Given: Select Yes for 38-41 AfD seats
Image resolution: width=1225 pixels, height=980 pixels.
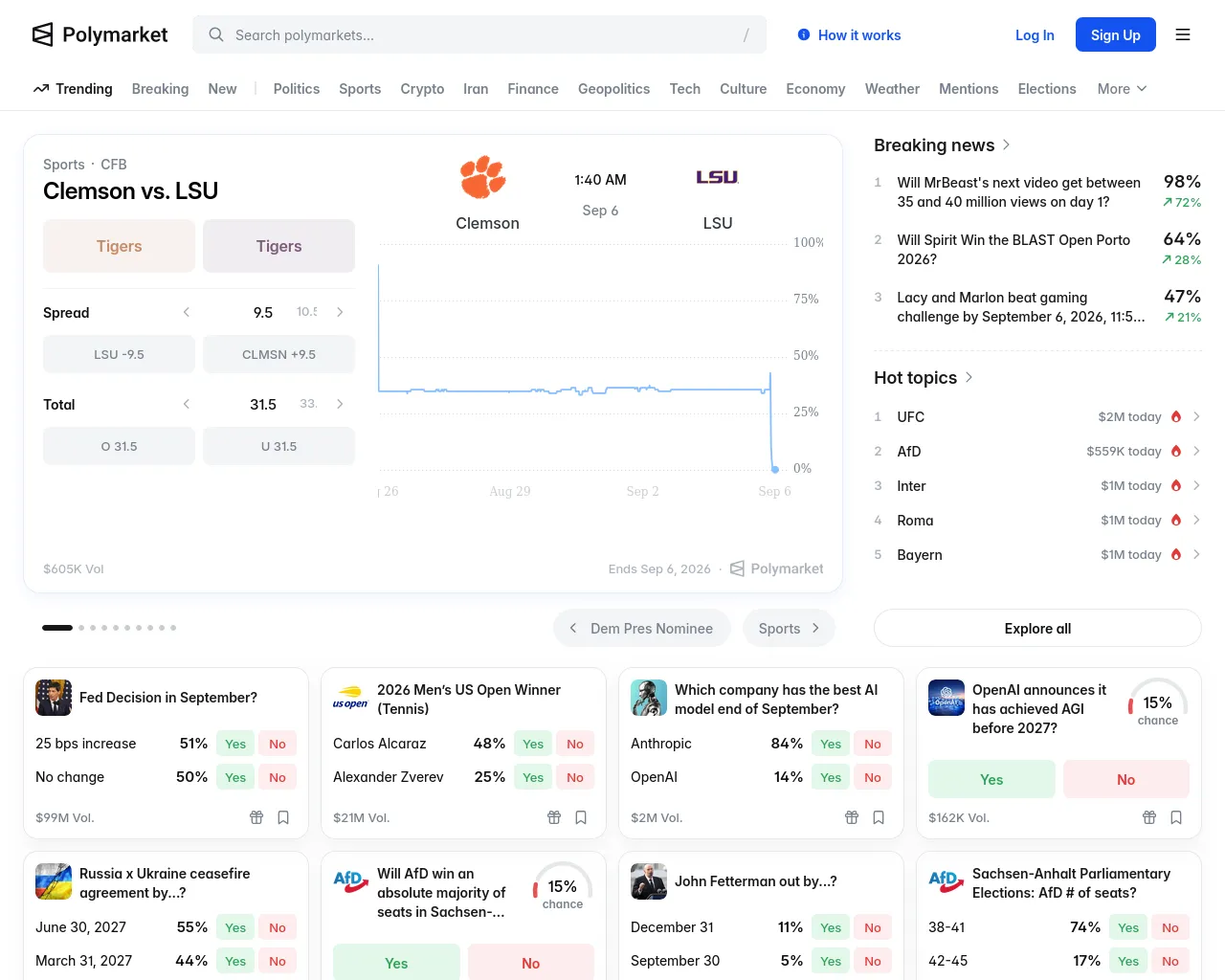Looking at the screenshot, I should pos(1128,927).
